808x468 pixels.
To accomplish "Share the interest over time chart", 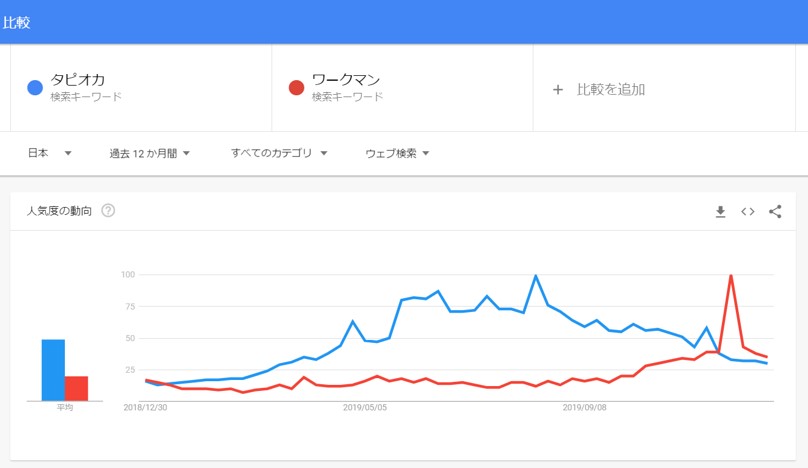I will click(x=775, y=211).
